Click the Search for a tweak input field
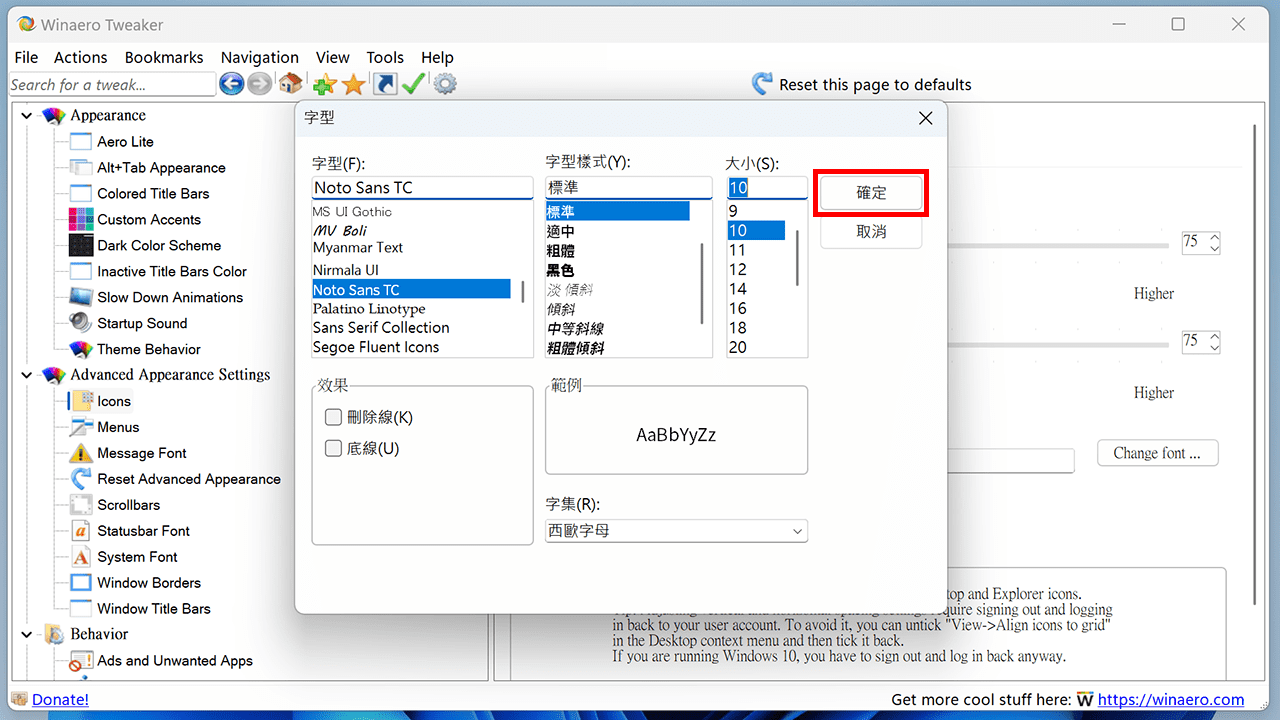The image size is (1280, 720). (110, 84)
